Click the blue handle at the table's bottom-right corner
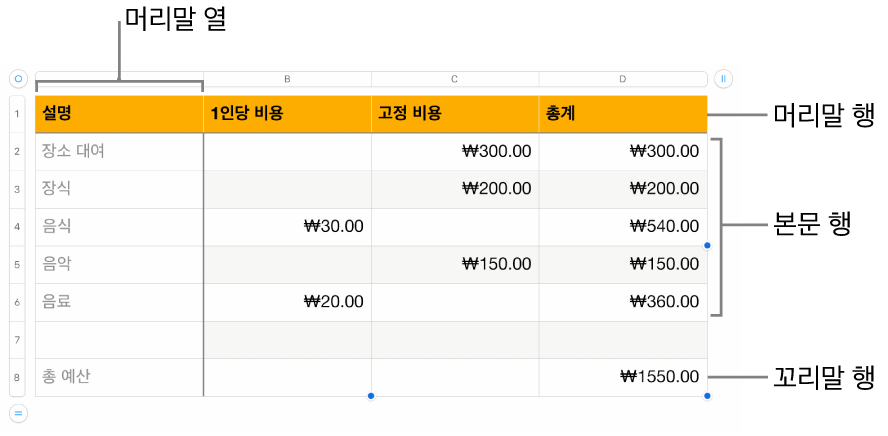This screenshot has height=436, width=888. click(x=708, y=397)
